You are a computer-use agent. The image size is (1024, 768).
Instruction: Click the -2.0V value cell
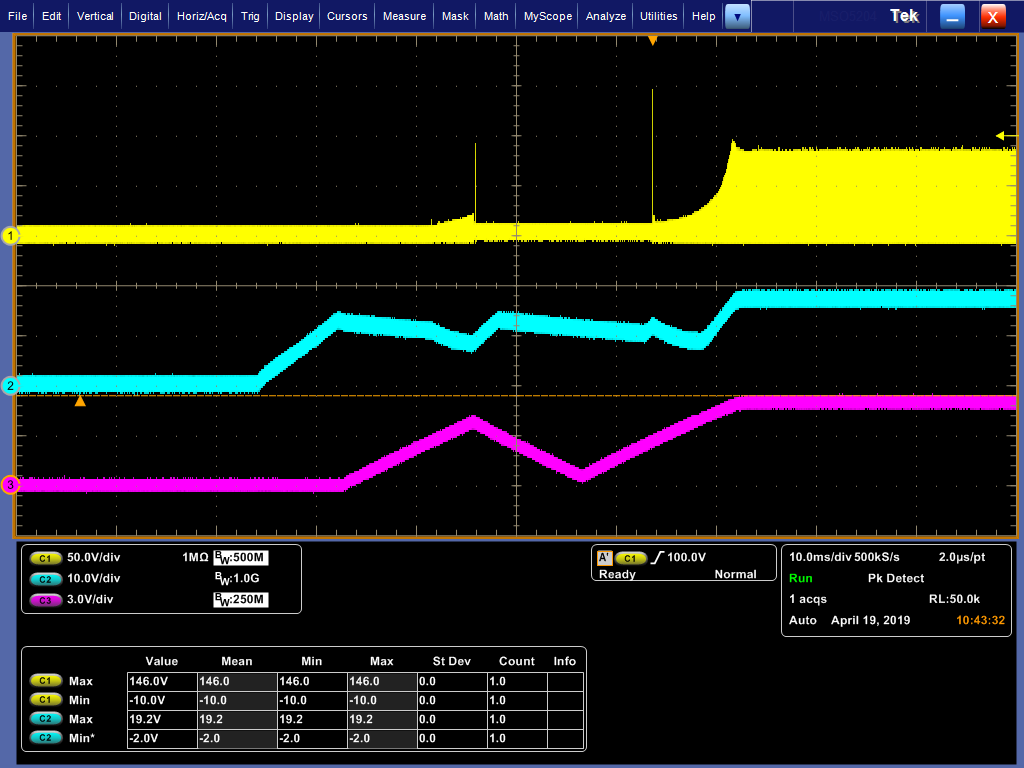coord(162,738)
